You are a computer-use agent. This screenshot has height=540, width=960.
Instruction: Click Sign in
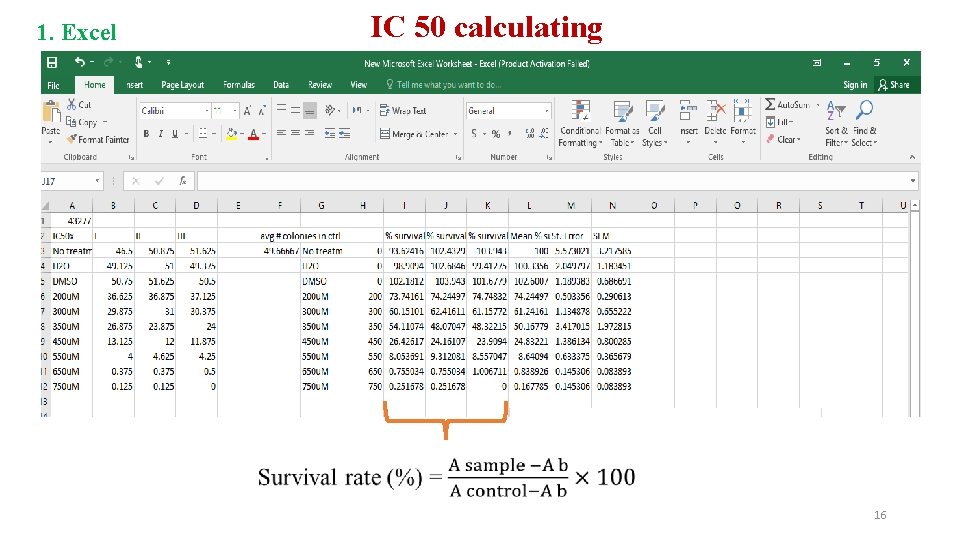point(855,85)
